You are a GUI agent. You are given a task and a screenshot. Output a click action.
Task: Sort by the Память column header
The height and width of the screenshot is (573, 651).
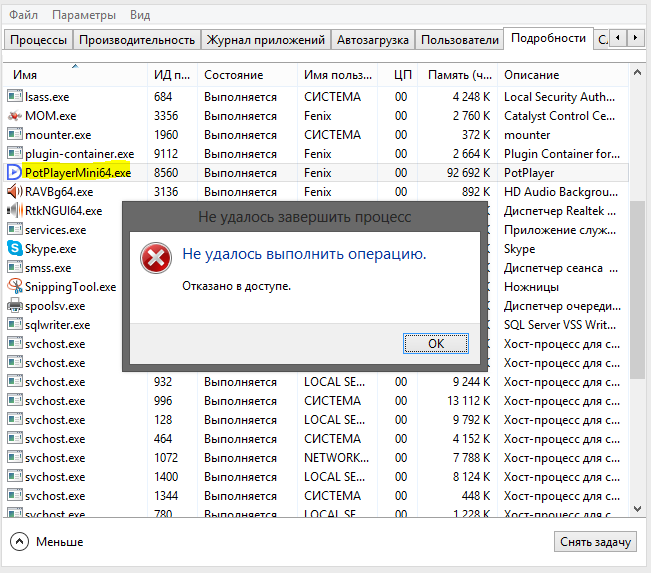(458, 75)
